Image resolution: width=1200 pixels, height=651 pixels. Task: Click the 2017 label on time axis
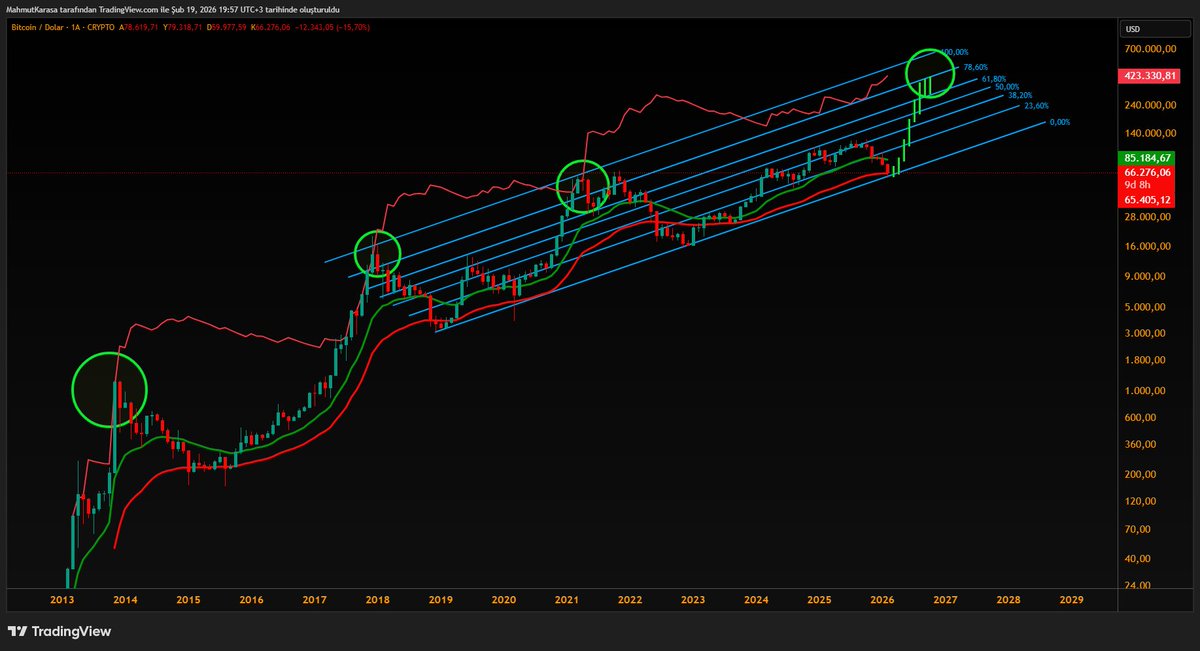pyautogui.click(x=315, y=600)
